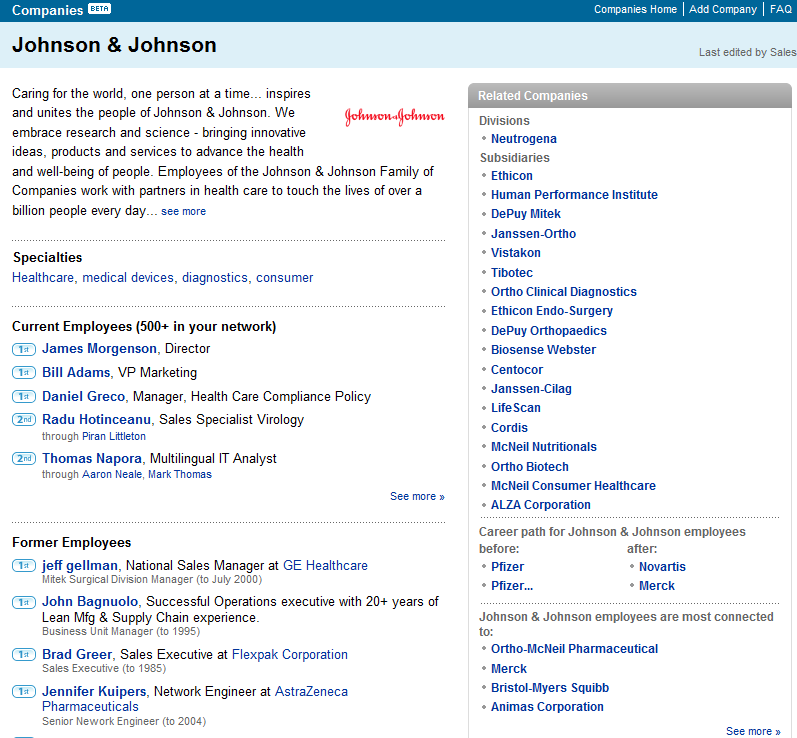Open McNeil Nutritionals link
The height and width of the screenshot is (738, 797).
[543, 447]
